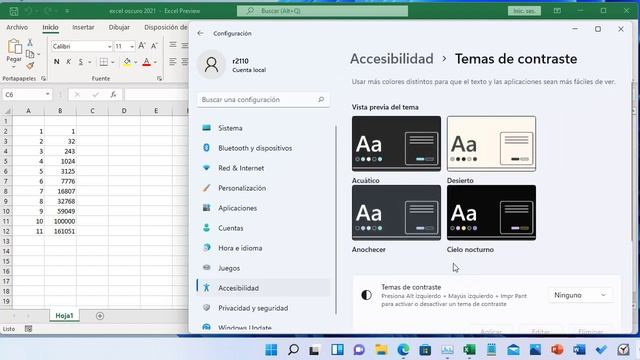Open the Windows Start menu

click(271, 350)
